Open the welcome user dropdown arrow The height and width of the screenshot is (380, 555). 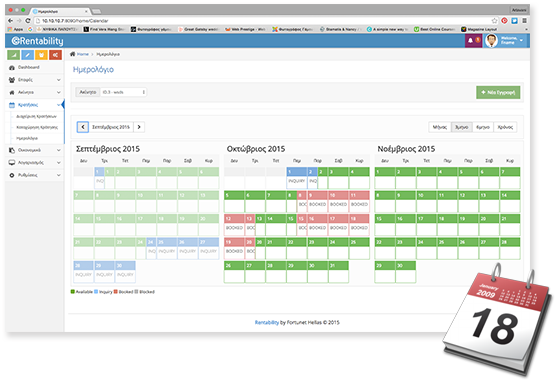coord(521,41)
